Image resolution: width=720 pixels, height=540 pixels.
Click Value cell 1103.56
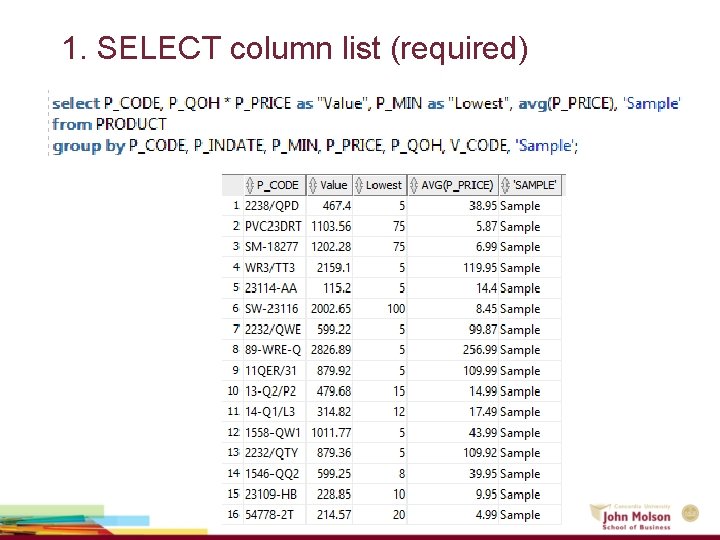click(x=331, y=226)
